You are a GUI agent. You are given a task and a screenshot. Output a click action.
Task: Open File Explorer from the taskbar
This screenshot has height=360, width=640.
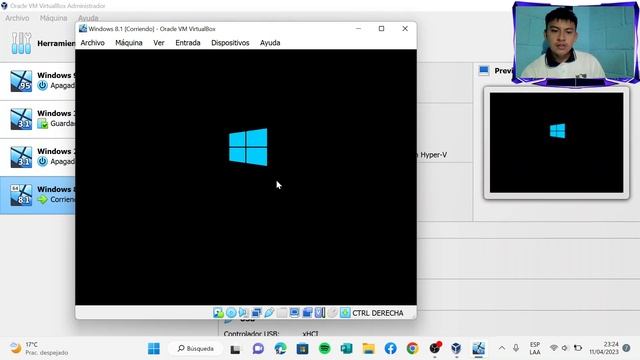(369, 349)
